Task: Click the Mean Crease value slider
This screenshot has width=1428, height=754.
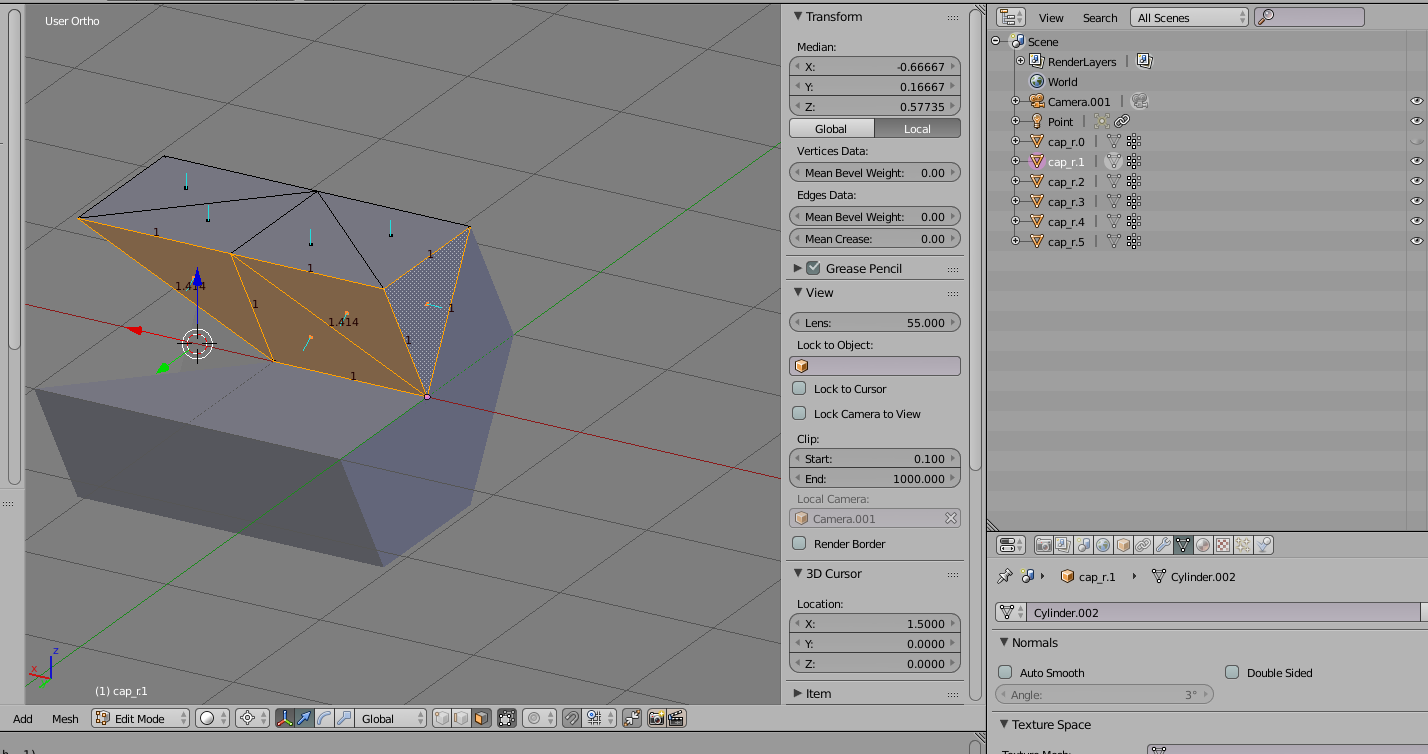Action: point(875,238)
